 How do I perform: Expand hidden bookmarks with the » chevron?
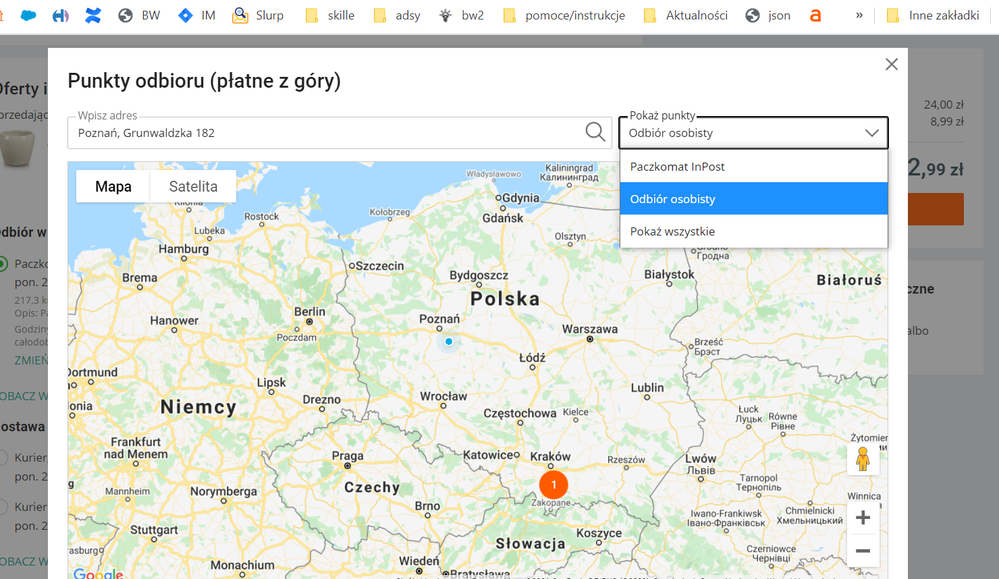click(x=859, y=15)
